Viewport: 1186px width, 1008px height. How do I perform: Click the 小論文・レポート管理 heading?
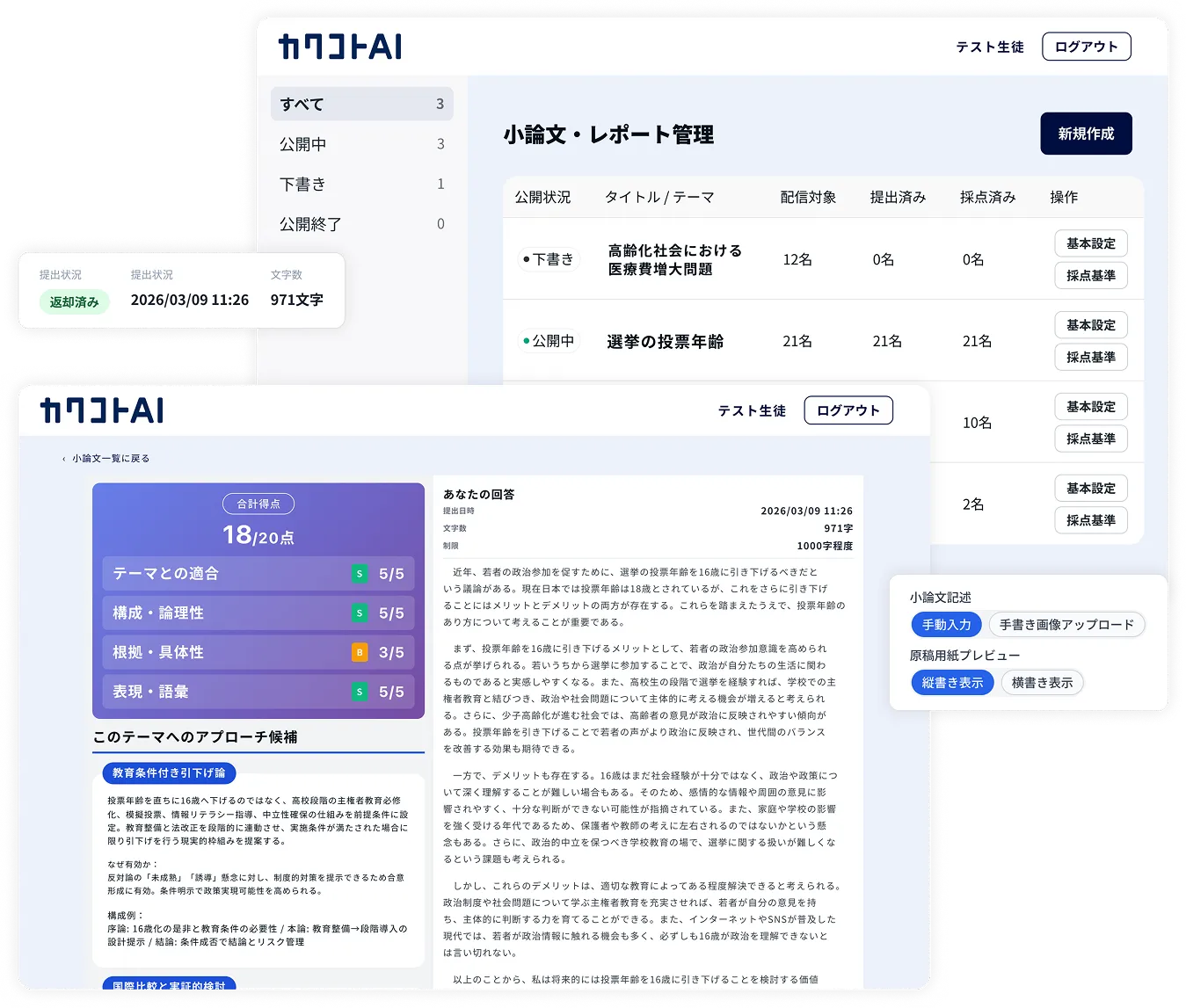tap(608, 134)
